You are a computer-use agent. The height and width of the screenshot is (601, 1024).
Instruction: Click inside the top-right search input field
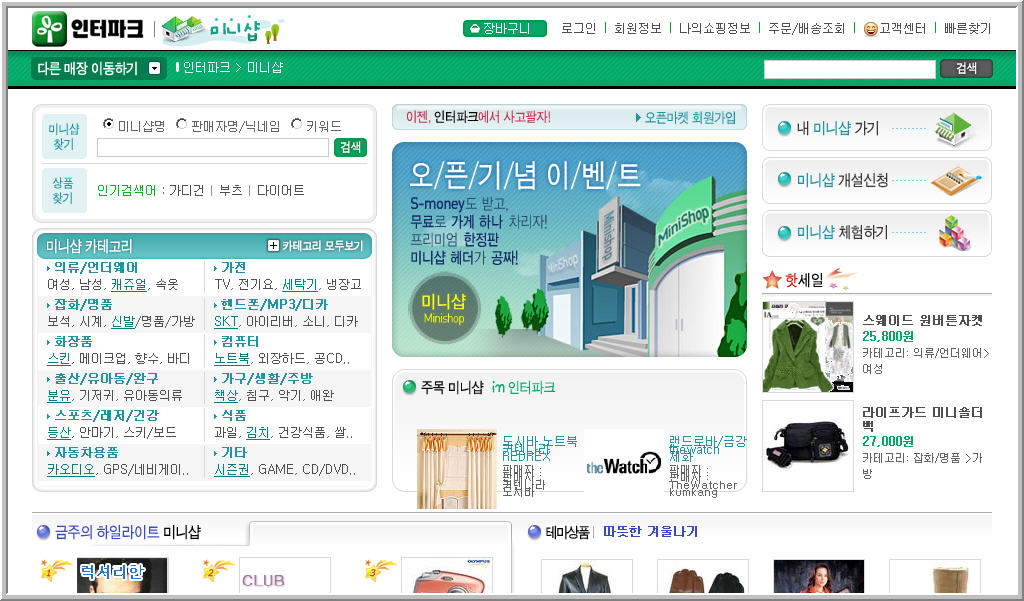point(850,68)
